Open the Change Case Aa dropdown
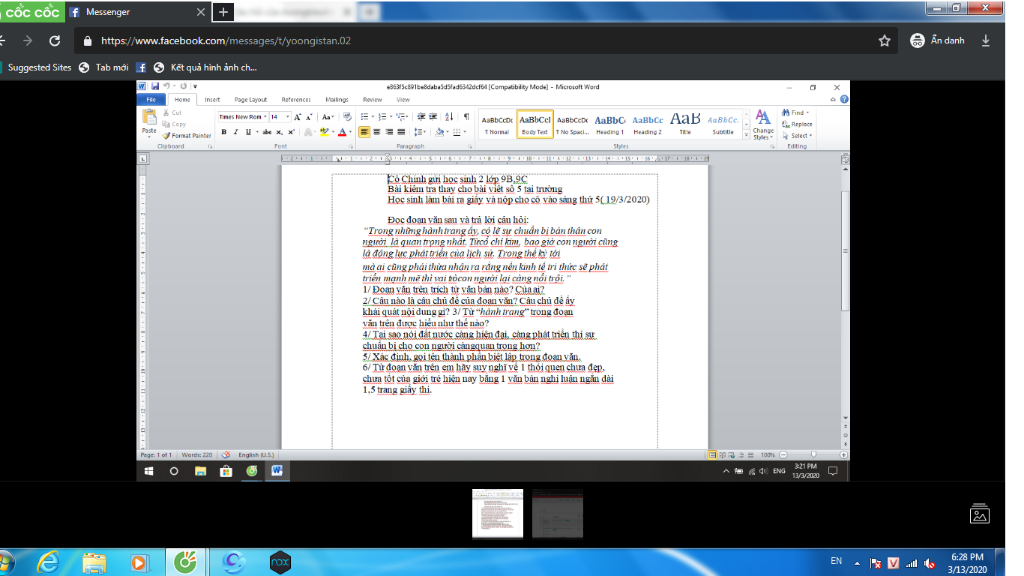This screenshot has width=1024, height=576. 328,117
